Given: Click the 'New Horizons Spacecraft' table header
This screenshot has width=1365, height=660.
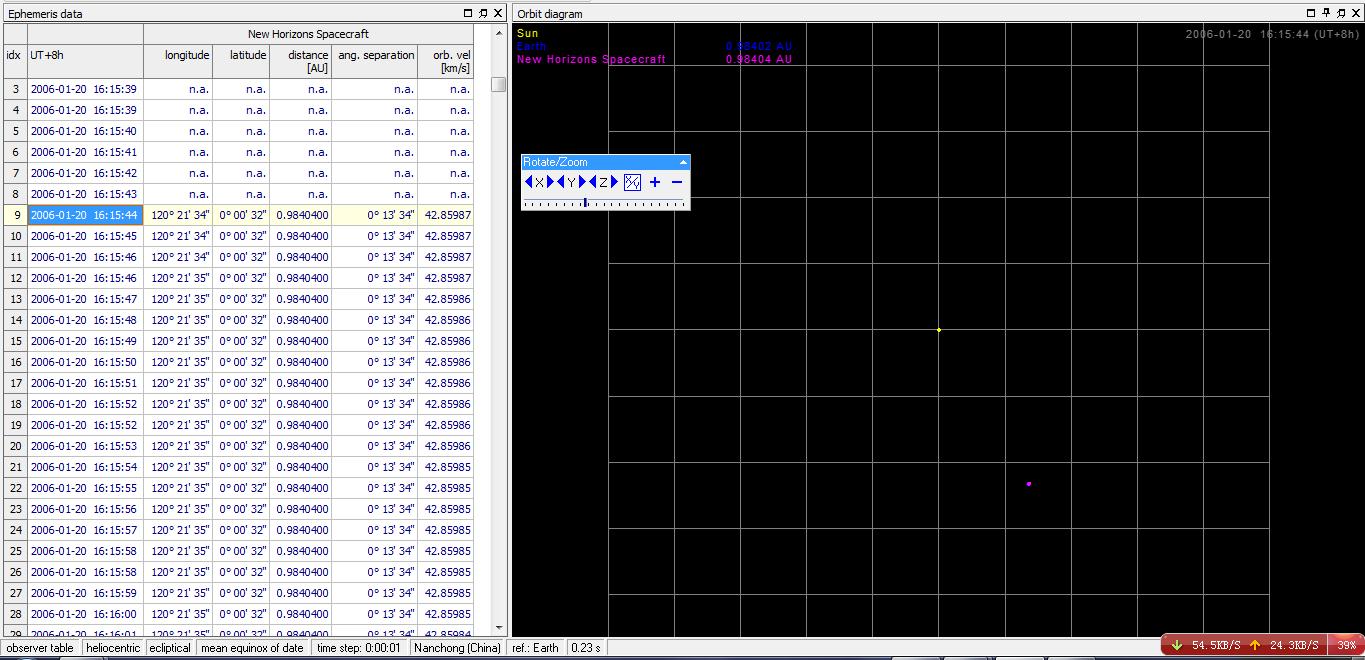Looking at the screenshot, I should (x=309, y=34).
